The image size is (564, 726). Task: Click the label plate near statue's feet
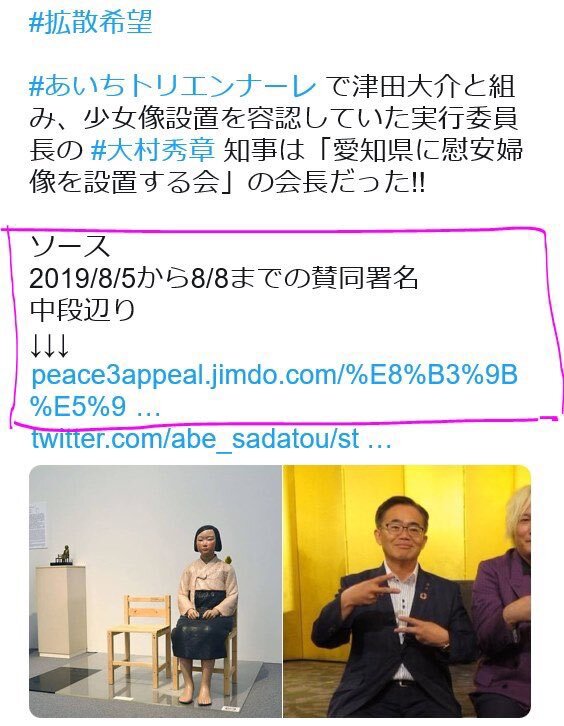click(230, 708)
